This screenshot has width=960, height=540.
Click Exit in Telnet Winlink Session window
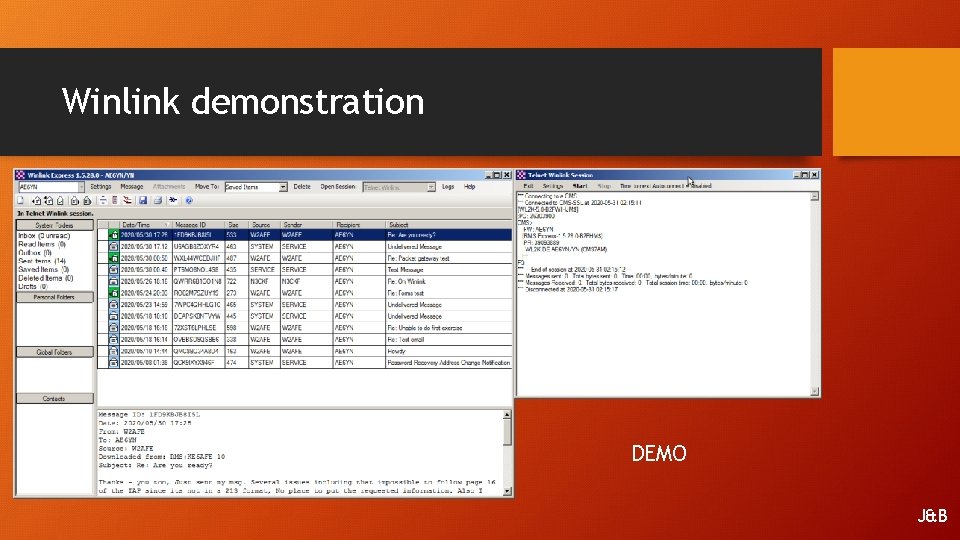[528, 186]
